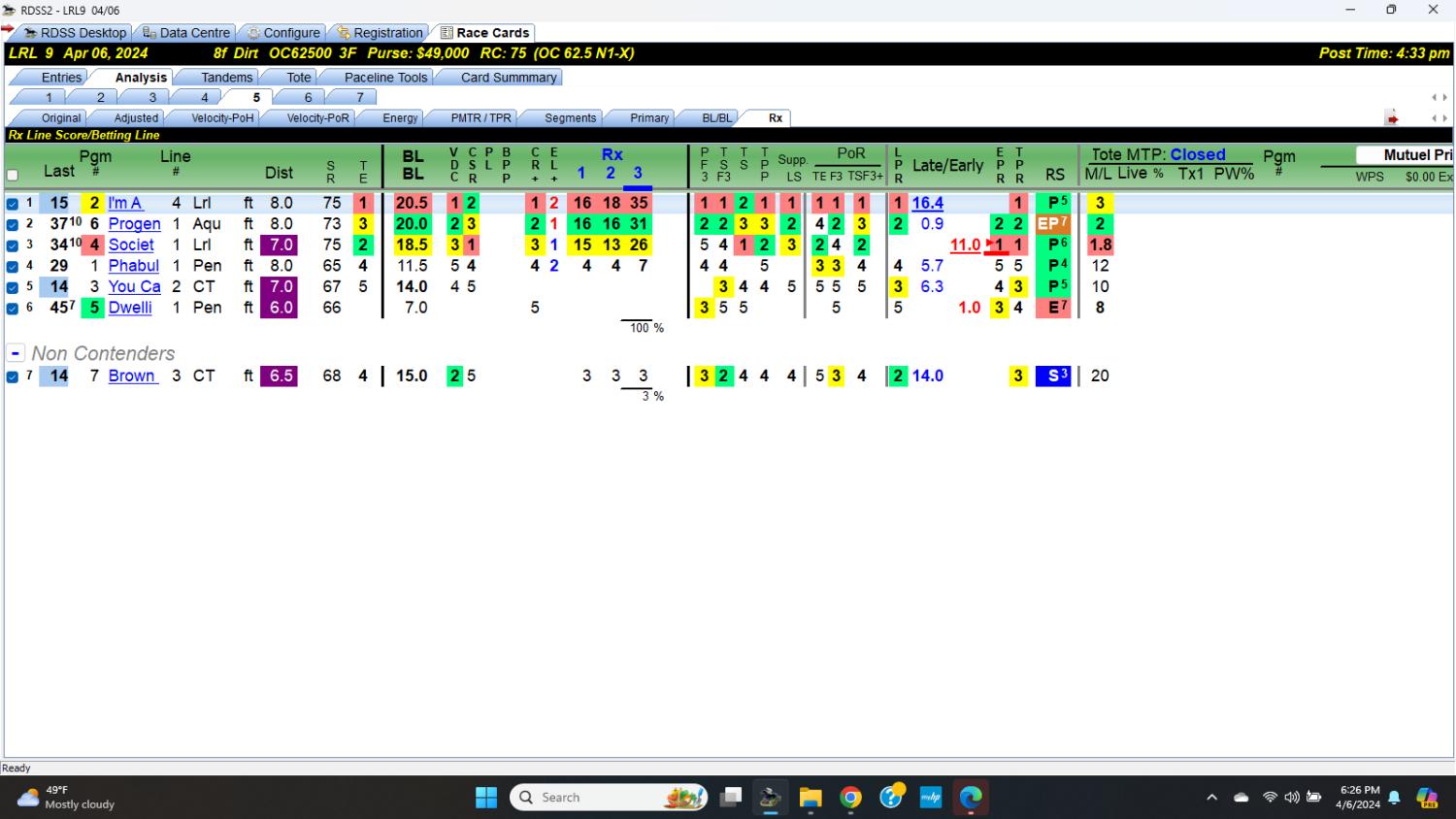
Task: Click the Rx 3 column header
Action: click(638, 173)
